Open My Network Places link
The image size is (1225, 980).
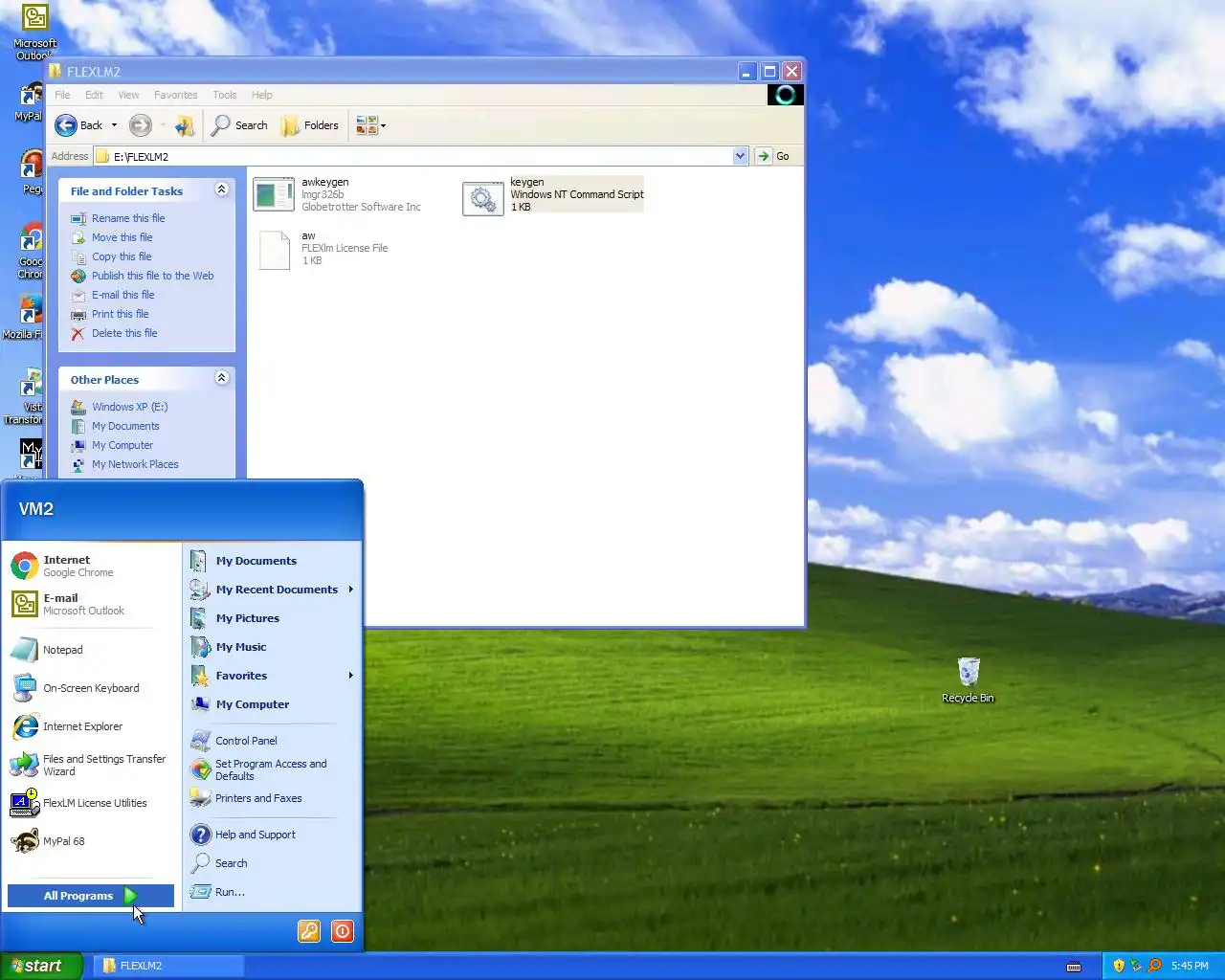(x=135, y=464)
